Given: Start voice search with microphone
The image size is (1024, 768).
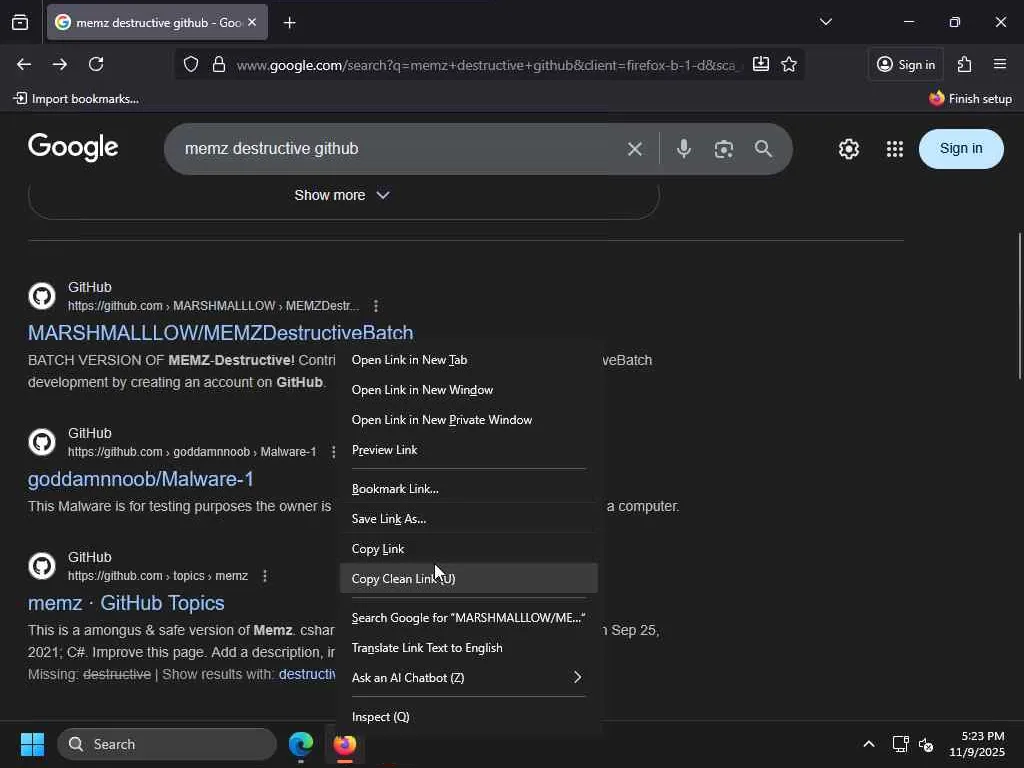Looking at the screenshot, I should coord(684,149).
